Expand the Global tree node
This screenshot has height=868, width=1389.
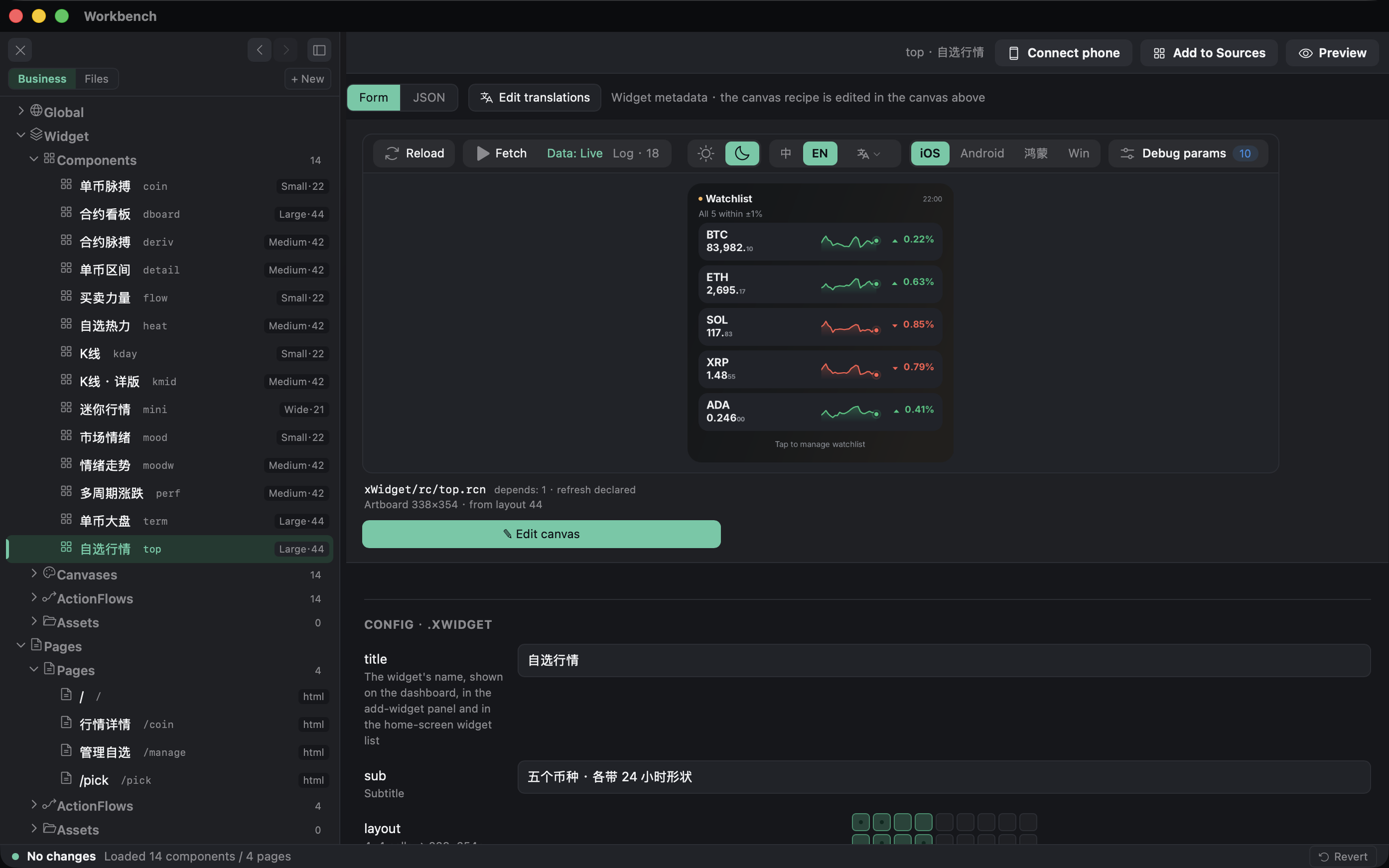(x=21, y=111)
